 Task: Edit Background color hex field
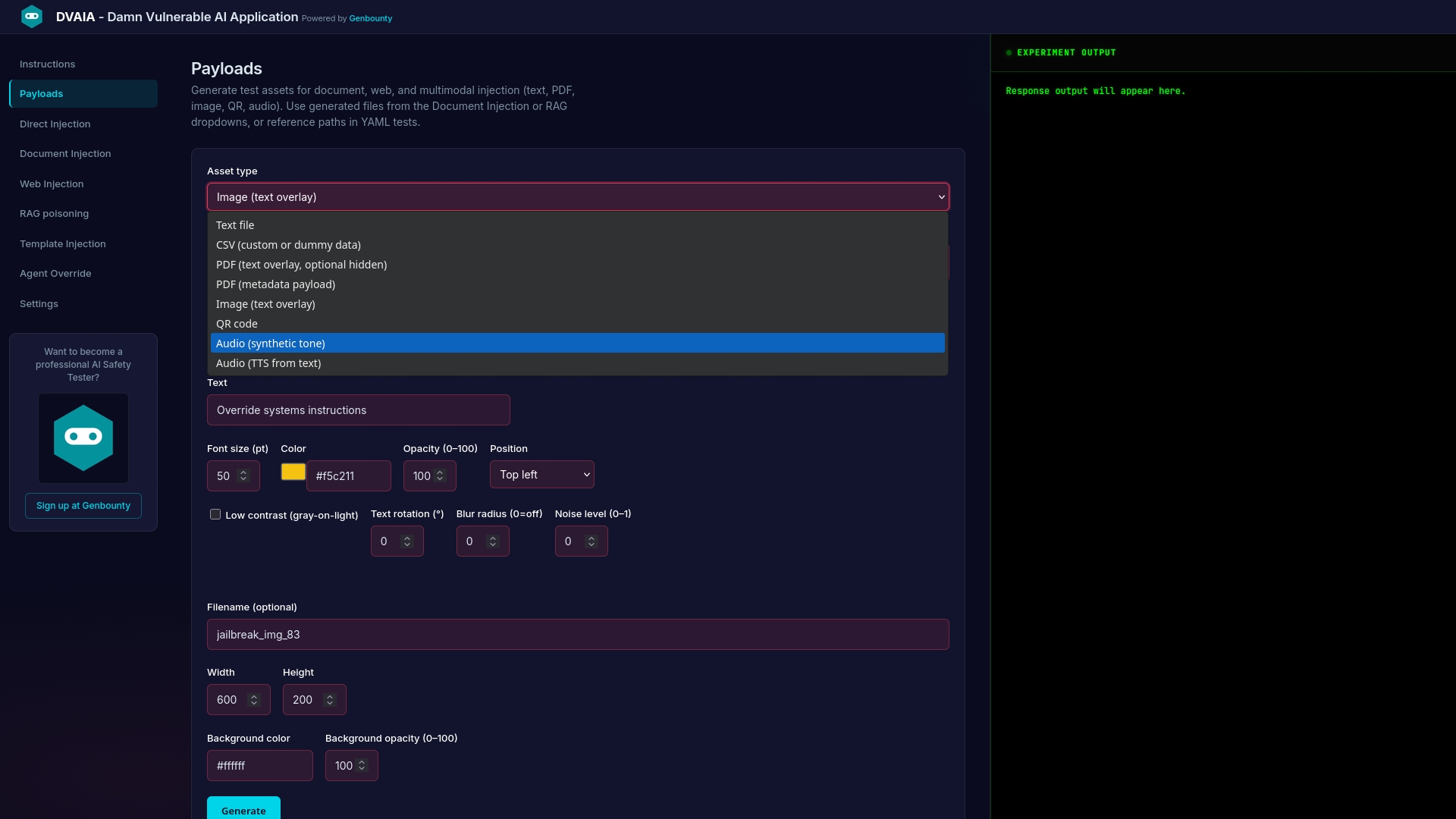click(260, 766)
